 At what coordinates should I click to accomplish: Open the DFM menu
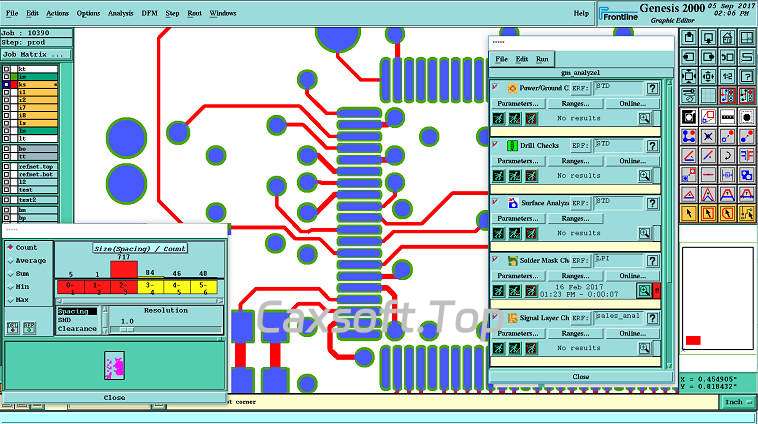click(150, 13)
